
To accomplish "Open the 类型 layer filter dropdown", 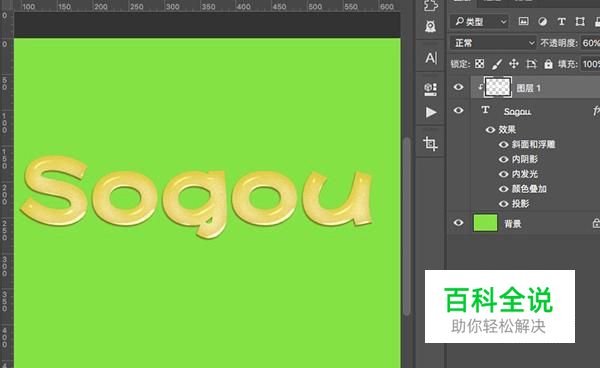I will click(479, 22).
